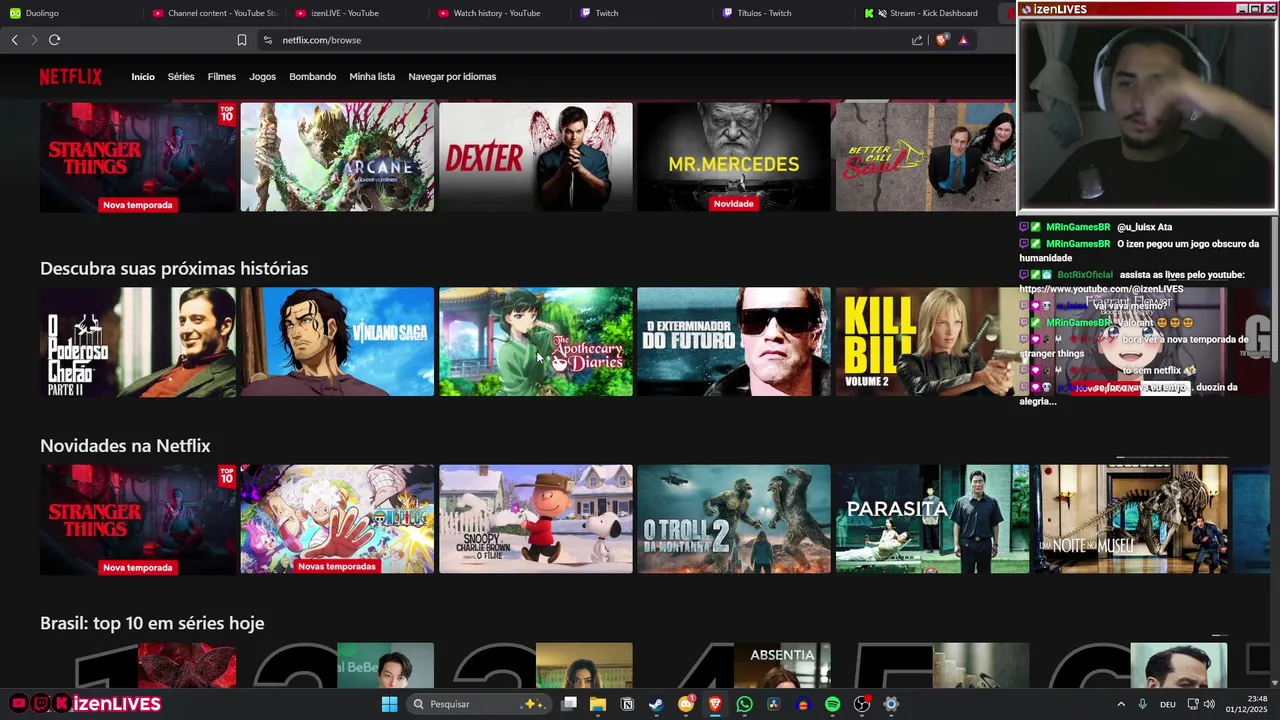Click the Netflix logo
The height and width of the screenshot is (720, 1280).
click(71, 77)
